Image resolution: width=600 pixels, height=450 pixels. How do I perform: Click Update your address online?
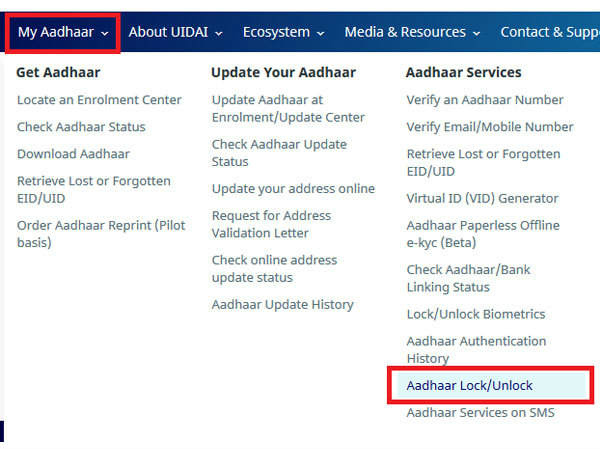293,188
